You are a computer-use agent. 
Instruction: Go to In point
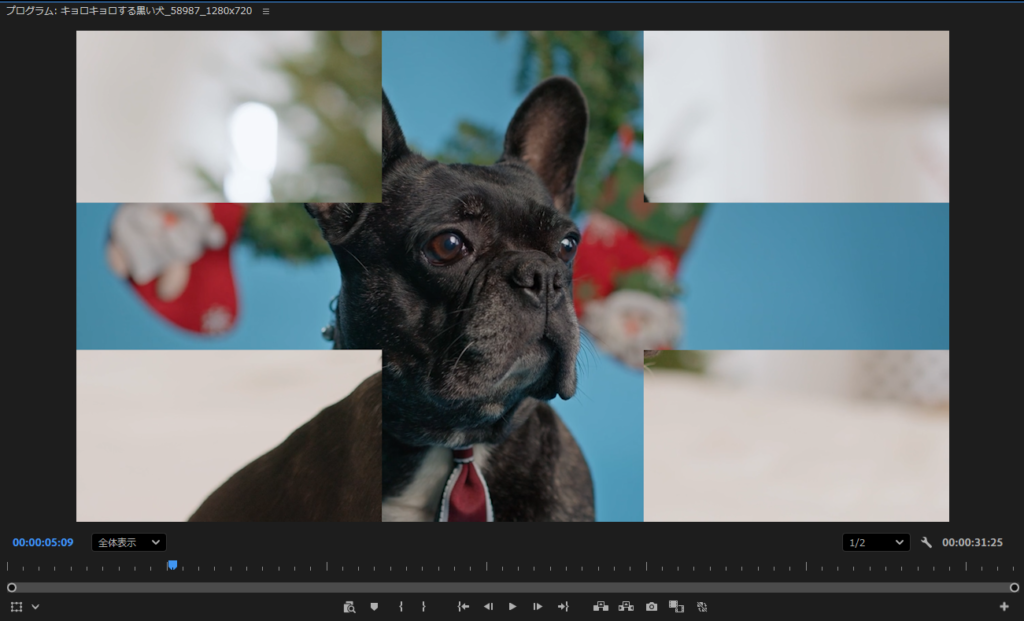click(x=463, y=607)
